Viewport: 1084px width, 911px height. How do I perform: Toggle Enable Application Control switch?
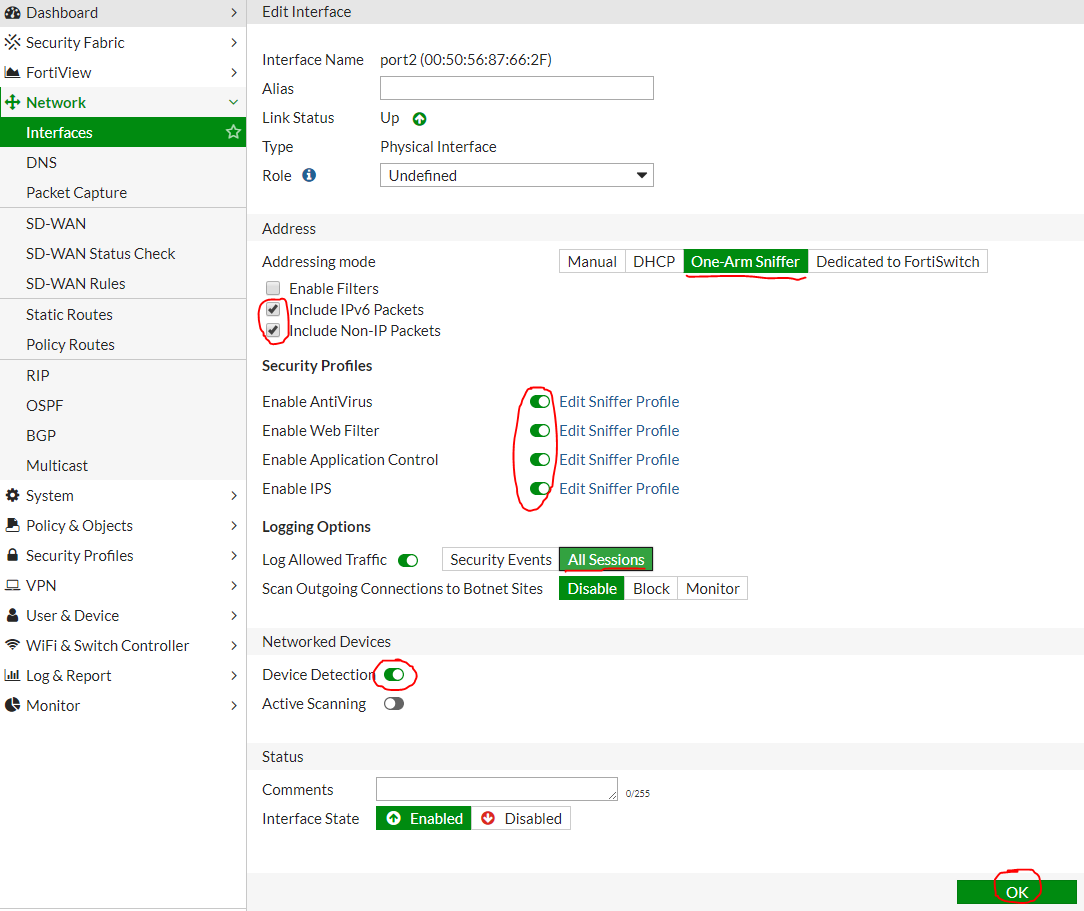539,460
